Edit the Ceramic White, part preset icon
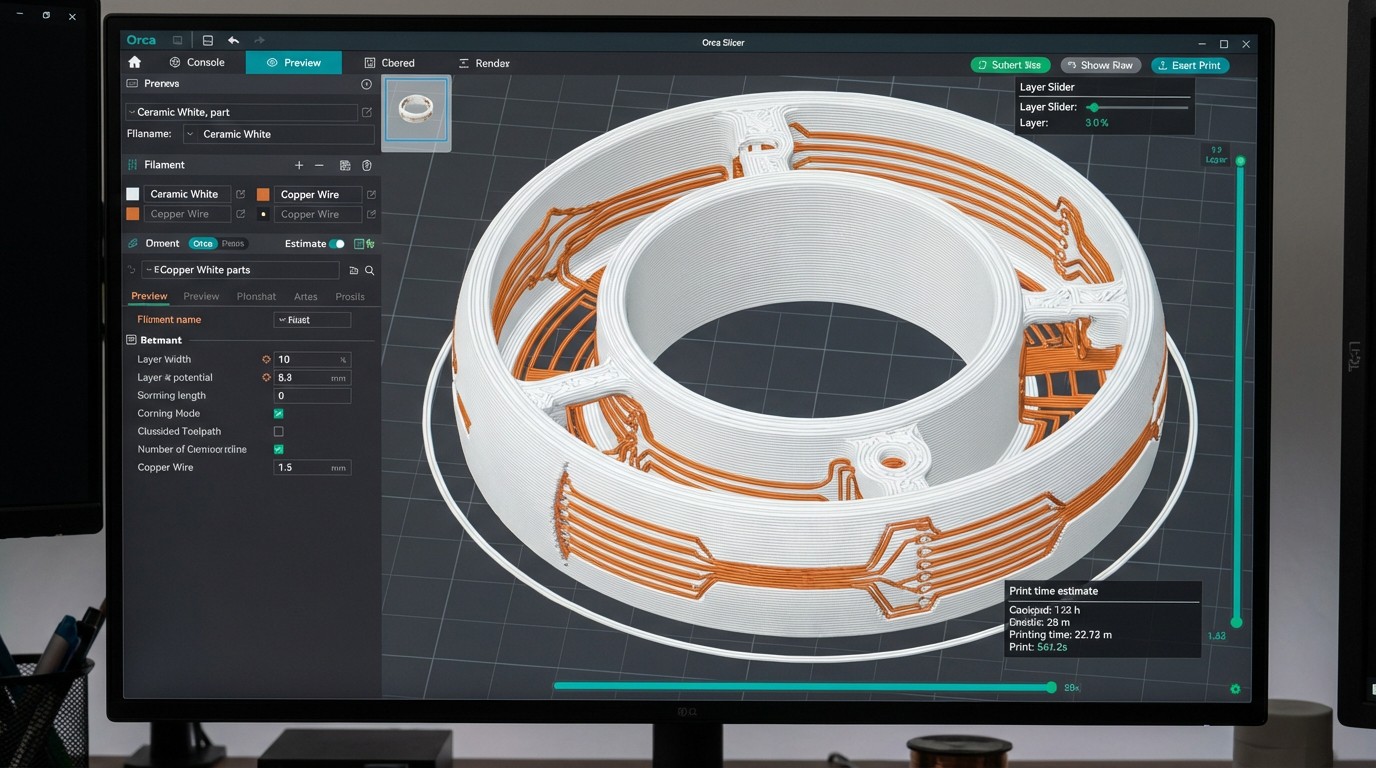Image resolution: width=1376 pixels, height=768 pixels. click(366, 113)
